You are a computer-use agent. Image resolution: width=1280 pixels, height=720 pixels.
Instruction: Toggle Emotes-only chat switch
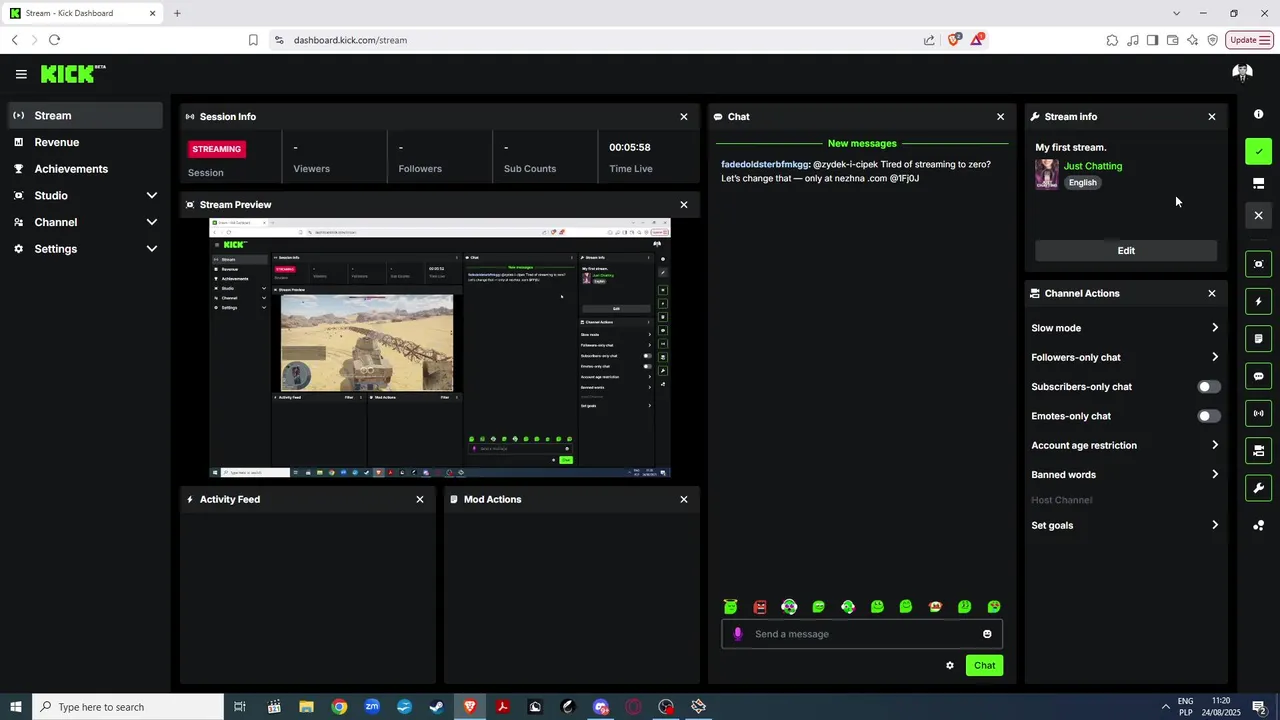tap(1209, 416)
